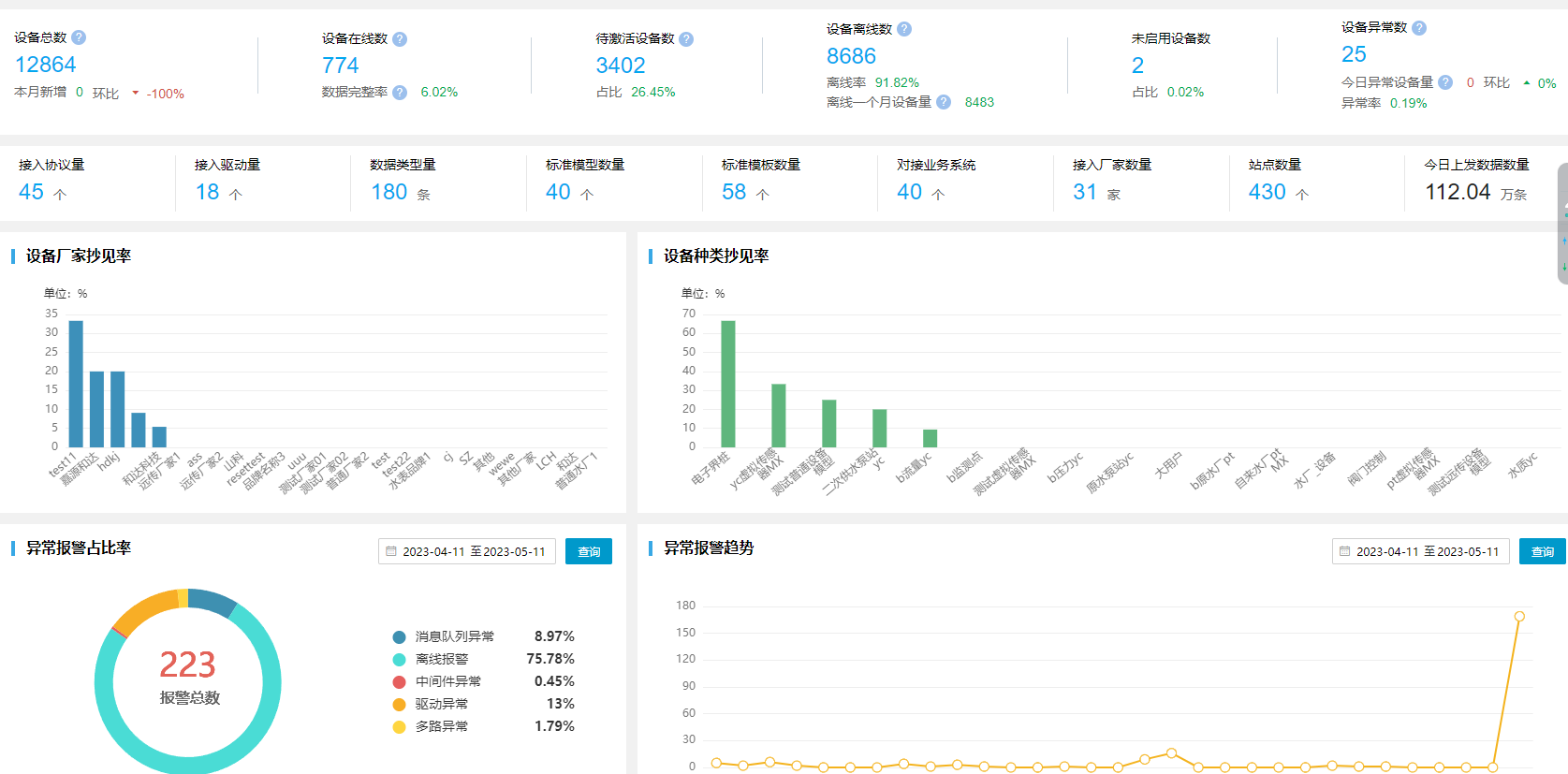
Task: Click help icon next to 设备异常数
Action: coord(1419,28)
